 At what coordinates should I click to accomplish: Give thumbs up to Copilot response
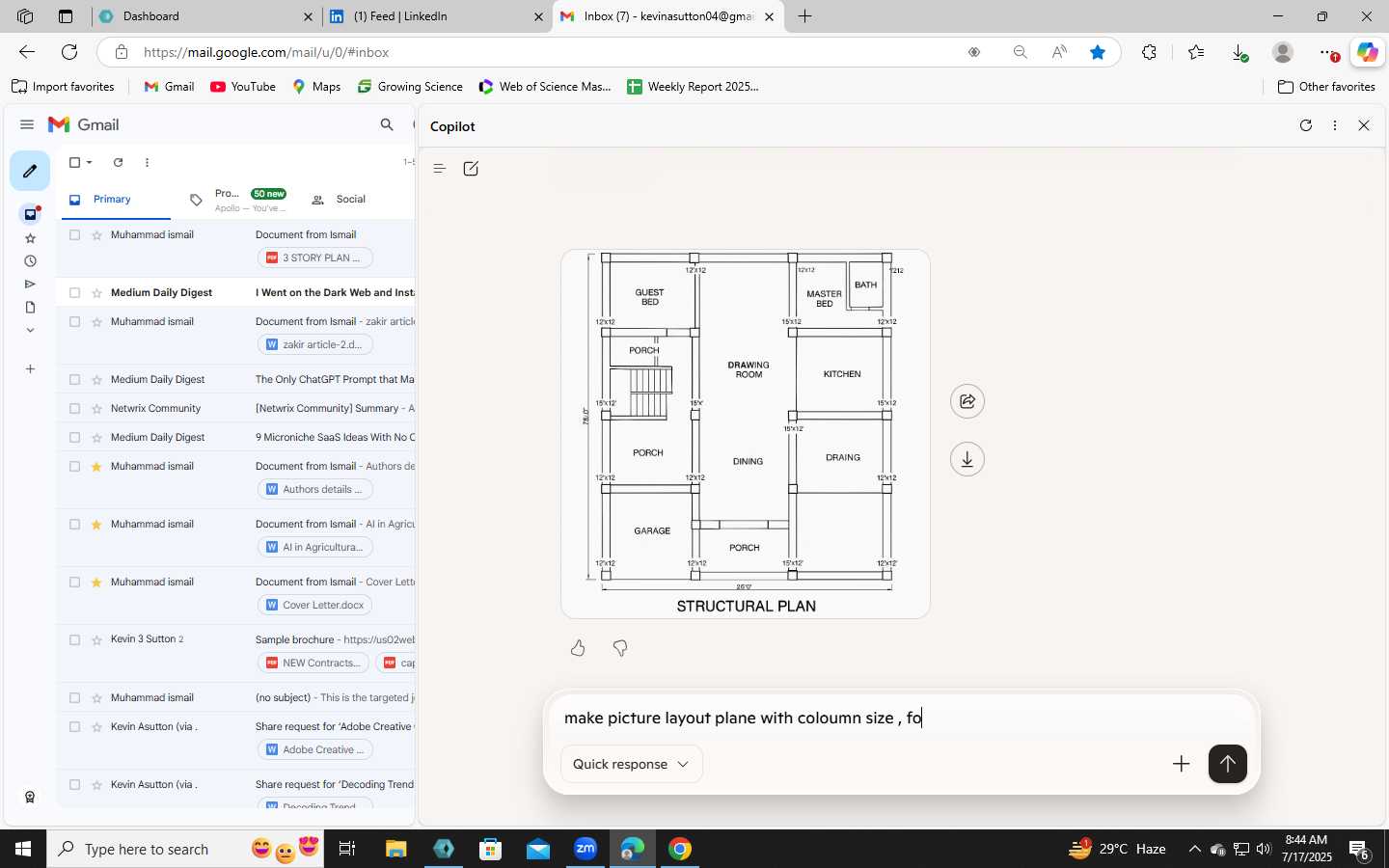tap(578, 648)
